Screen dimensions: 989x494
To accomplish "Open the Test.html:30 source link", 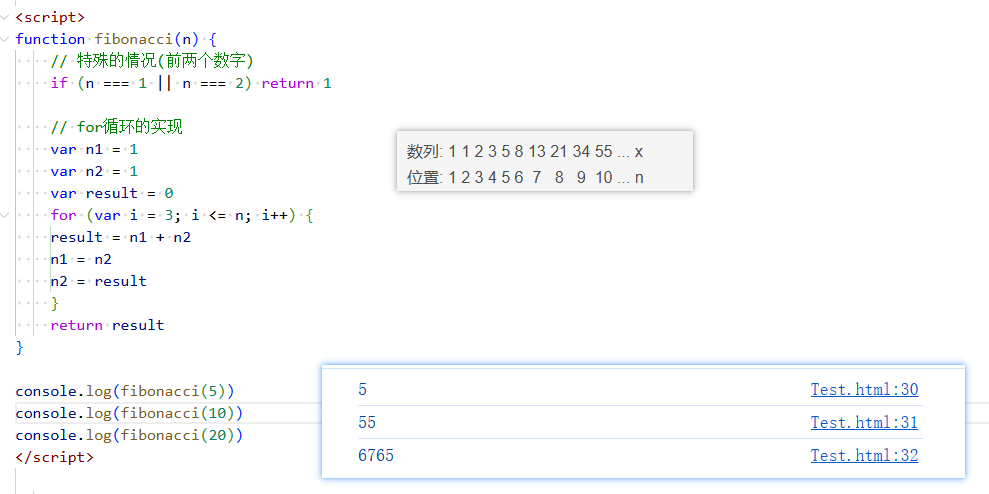I will click(x=864, y=390).
